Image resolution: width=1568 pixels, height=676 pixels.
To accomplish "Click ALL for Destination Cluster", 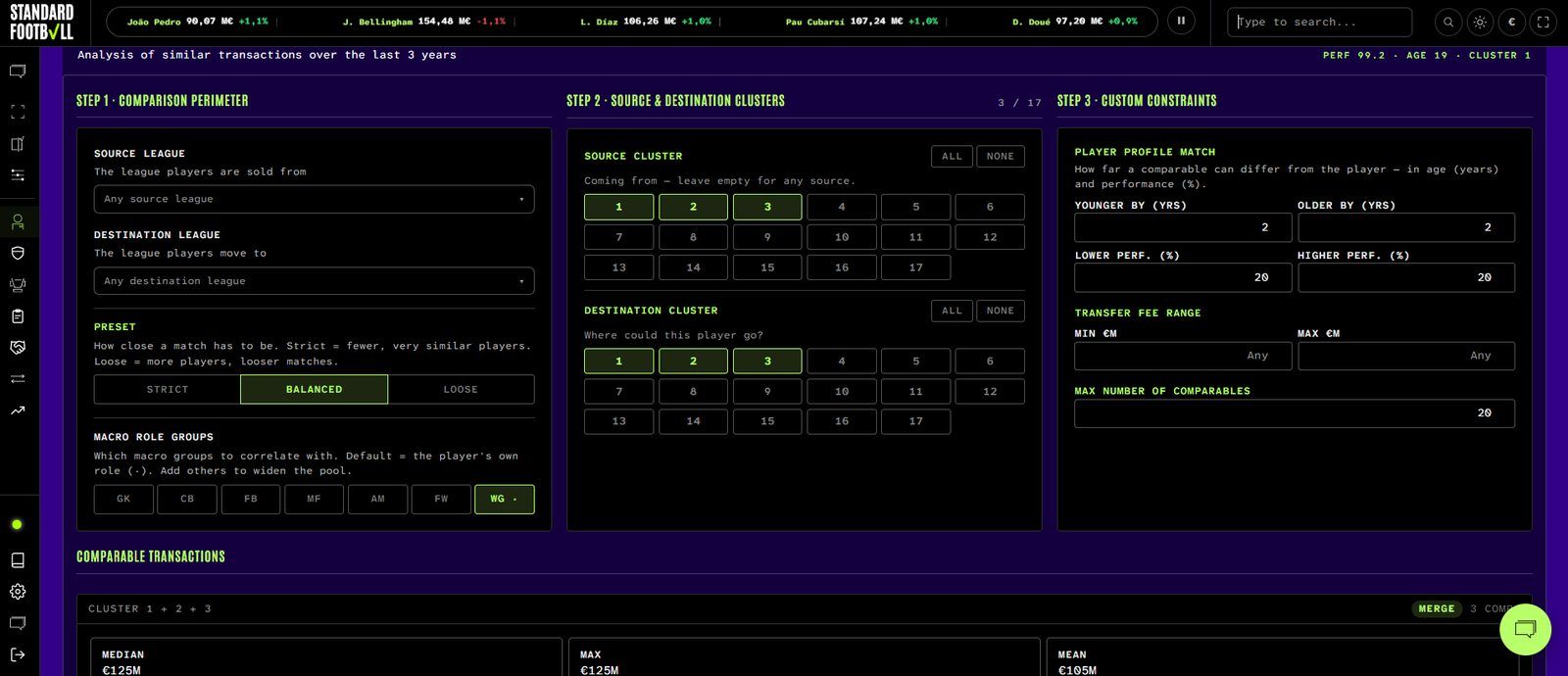I will [952, 311].
